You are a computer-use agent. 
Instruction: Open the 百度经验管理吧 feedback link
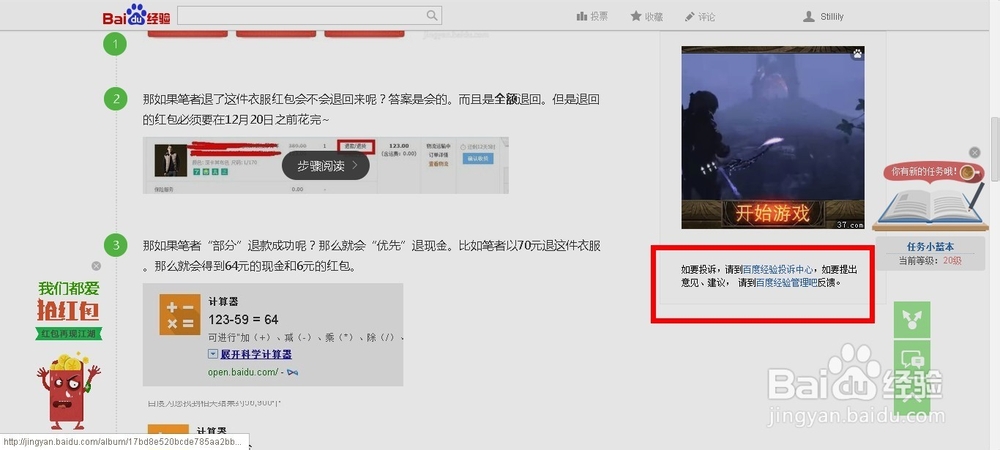point(786,282)
